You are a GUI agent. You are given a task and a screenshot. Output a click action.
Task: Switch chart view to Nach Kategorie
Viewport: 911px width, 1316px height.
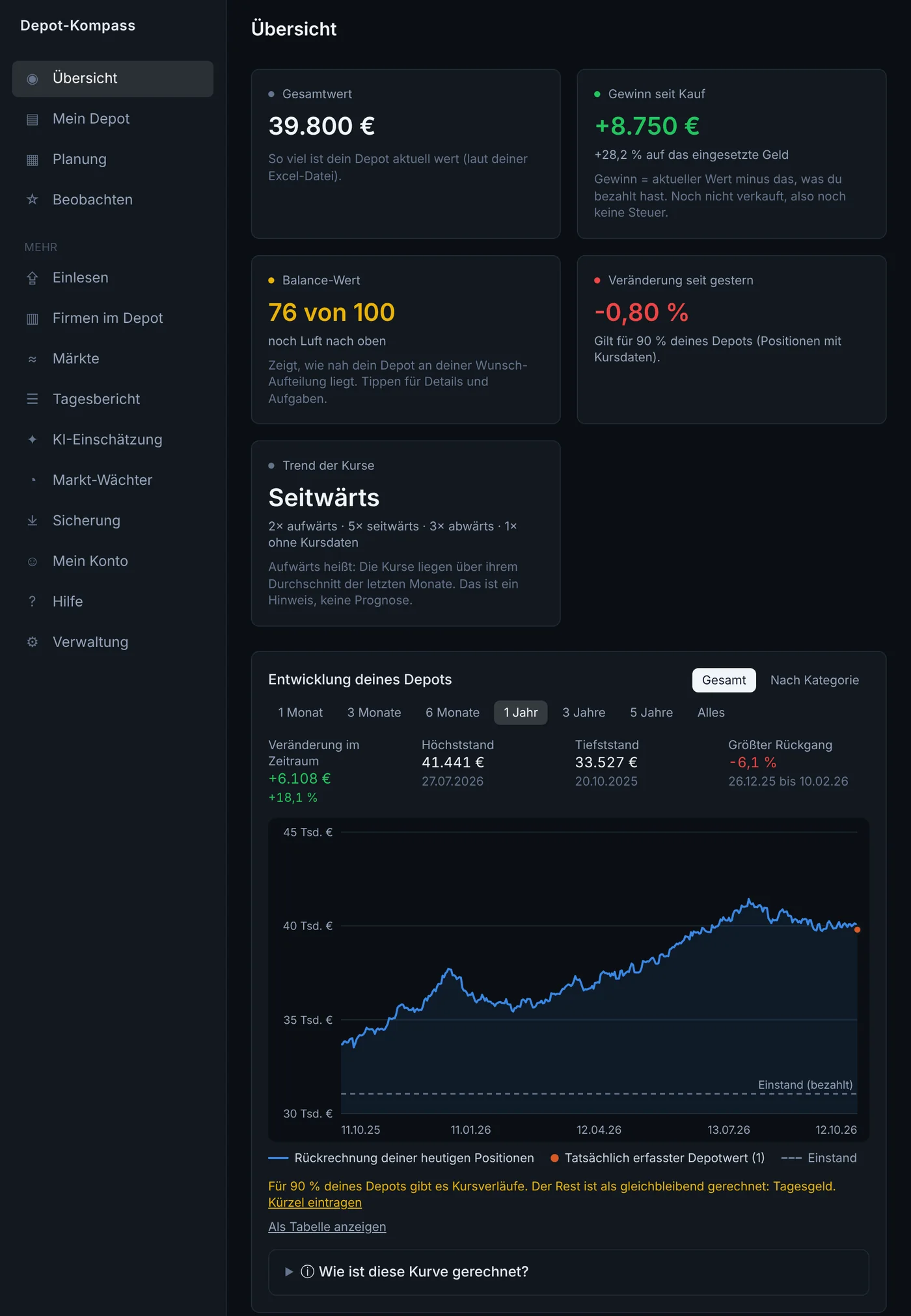tap(814, 680)
